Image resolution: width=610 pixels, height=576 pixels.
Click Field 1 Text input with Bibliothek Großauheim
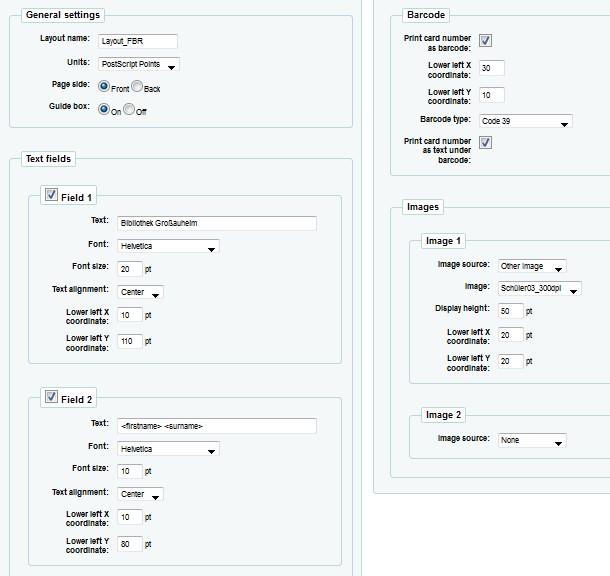(x=216, y=223)
